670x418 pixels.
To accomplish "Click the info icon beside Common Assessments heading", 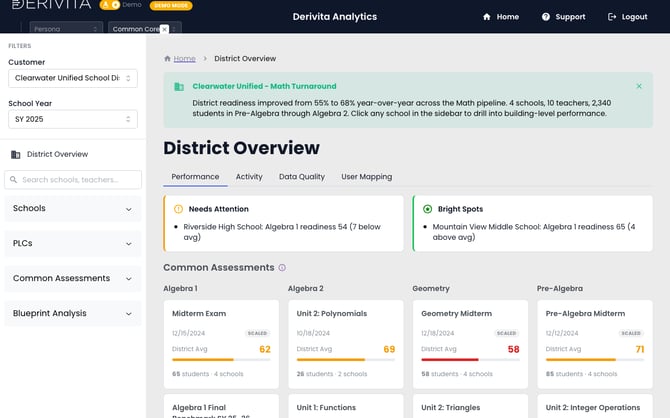I will tap(282, 268).
